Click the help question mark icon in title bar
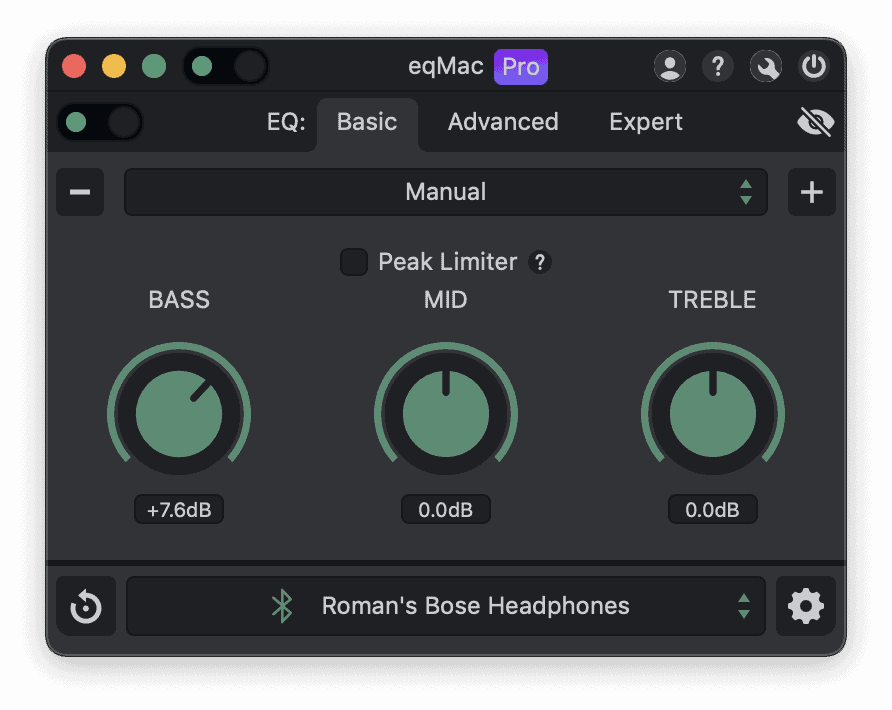The height and width of the screenshot is (710, 892). 717,67
